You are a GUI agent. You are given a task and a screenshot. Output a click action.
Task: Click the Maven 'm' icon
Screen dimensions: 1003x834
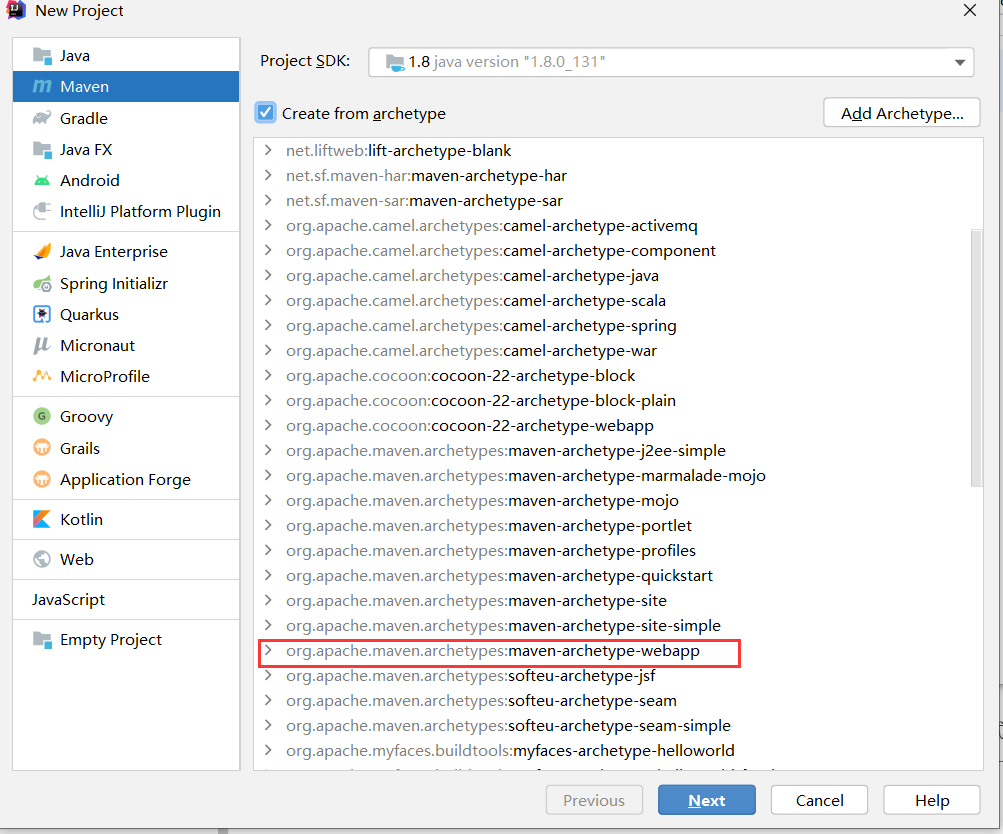tap(42, 86)
